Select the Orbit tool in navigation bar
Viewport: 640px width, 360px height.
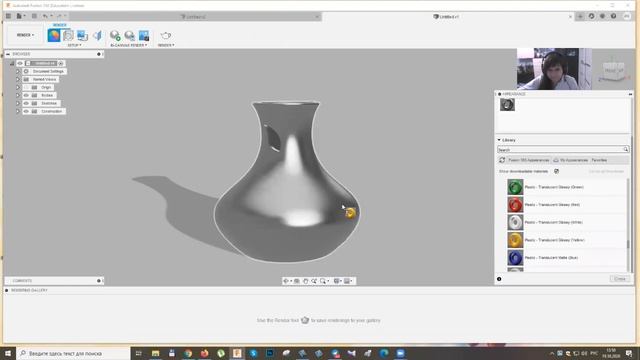pos(286,281)
